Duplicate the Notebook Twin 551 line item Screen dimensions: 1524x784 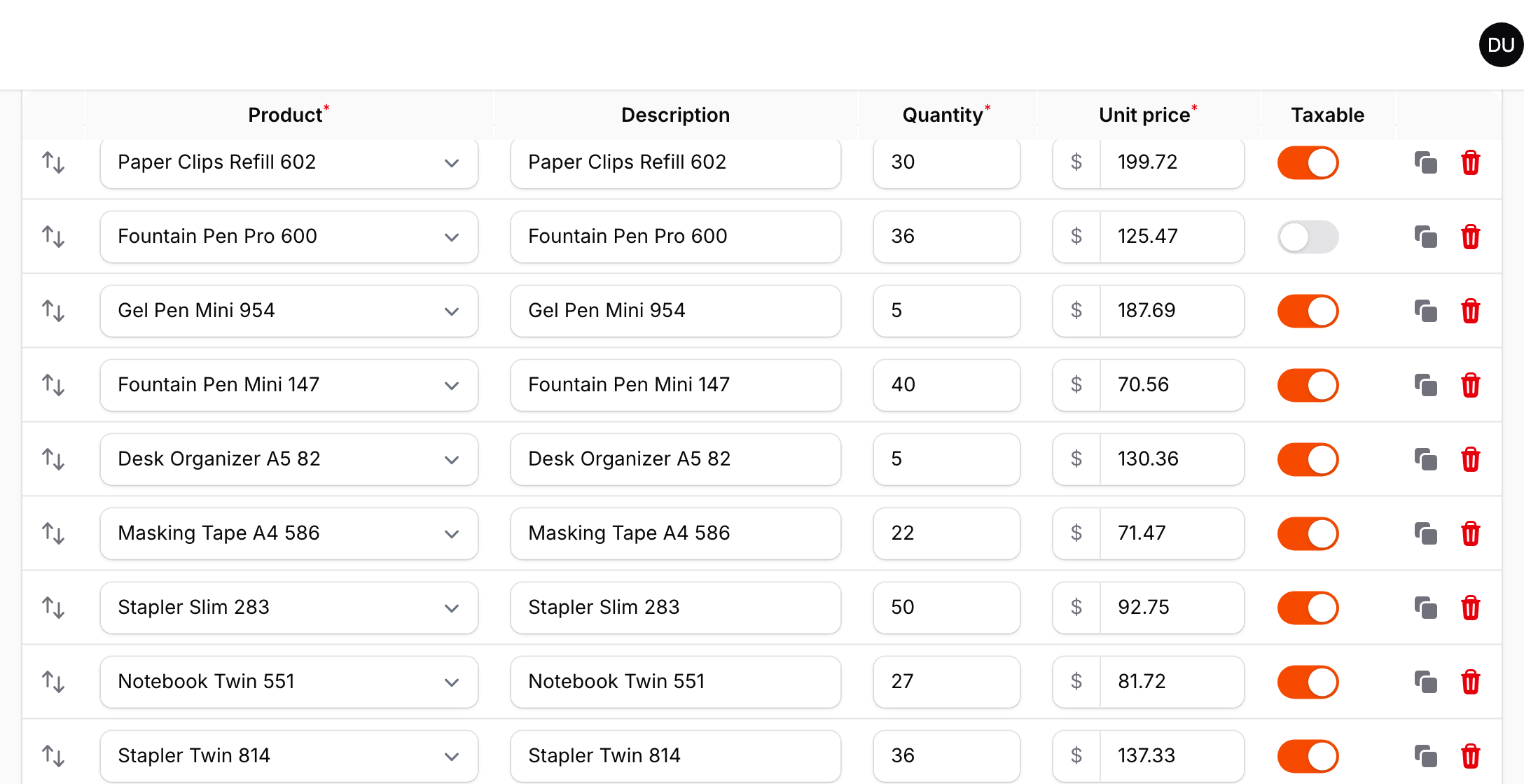coord(1425,682)
